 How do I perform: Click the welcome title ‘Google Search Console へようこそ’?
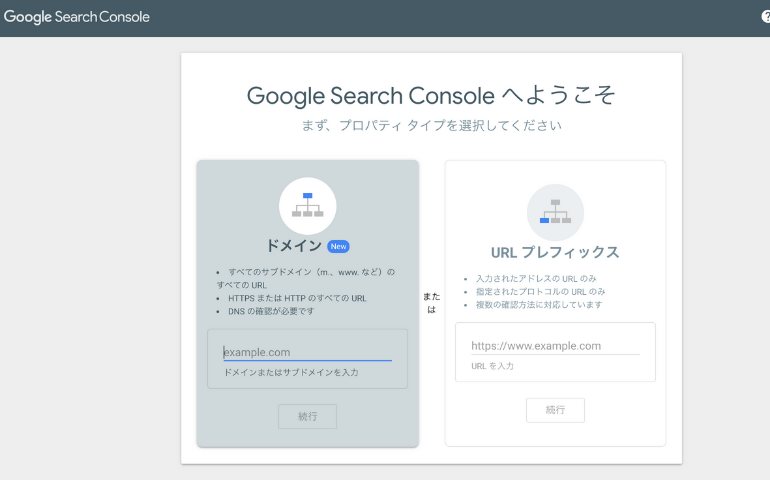[431, 96]
